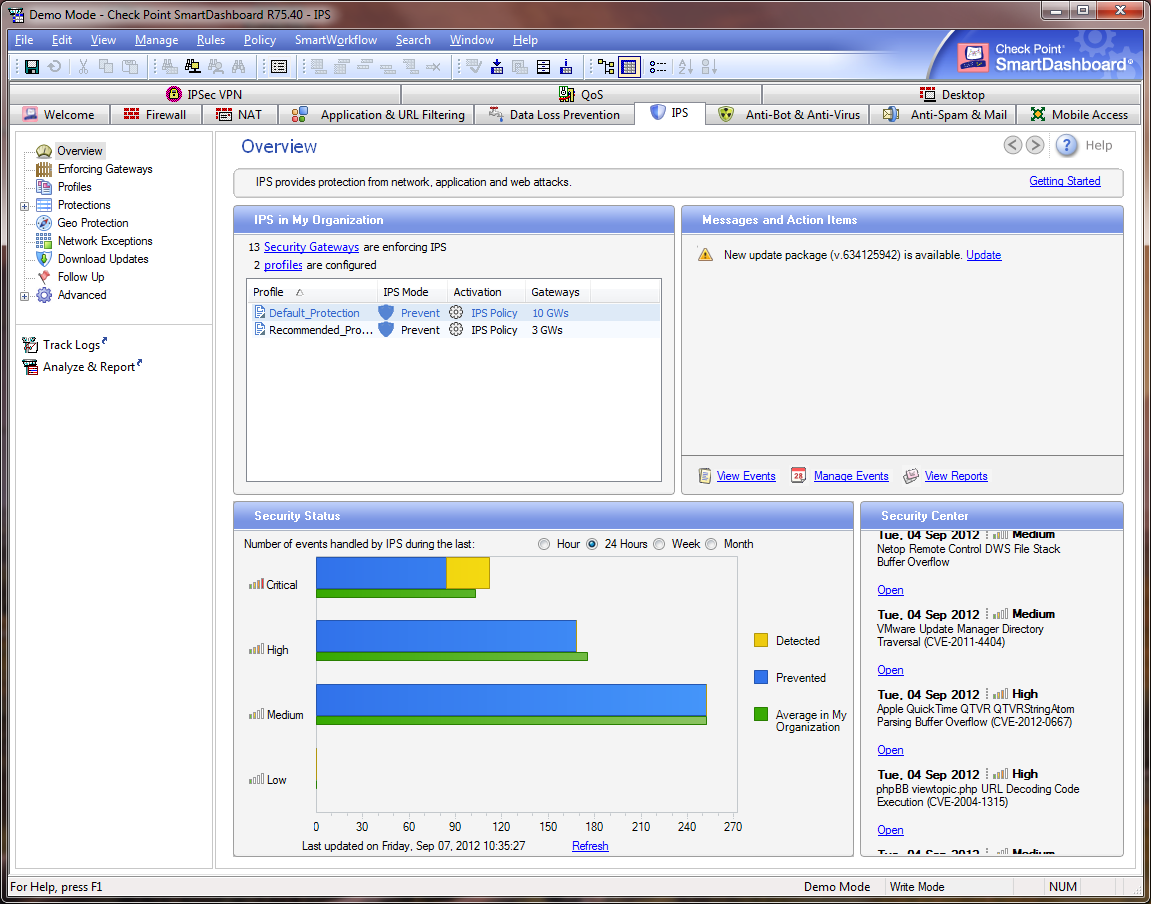Click the Analyze & Report icon
The image size is (1151, 904).
click(30, 368)
